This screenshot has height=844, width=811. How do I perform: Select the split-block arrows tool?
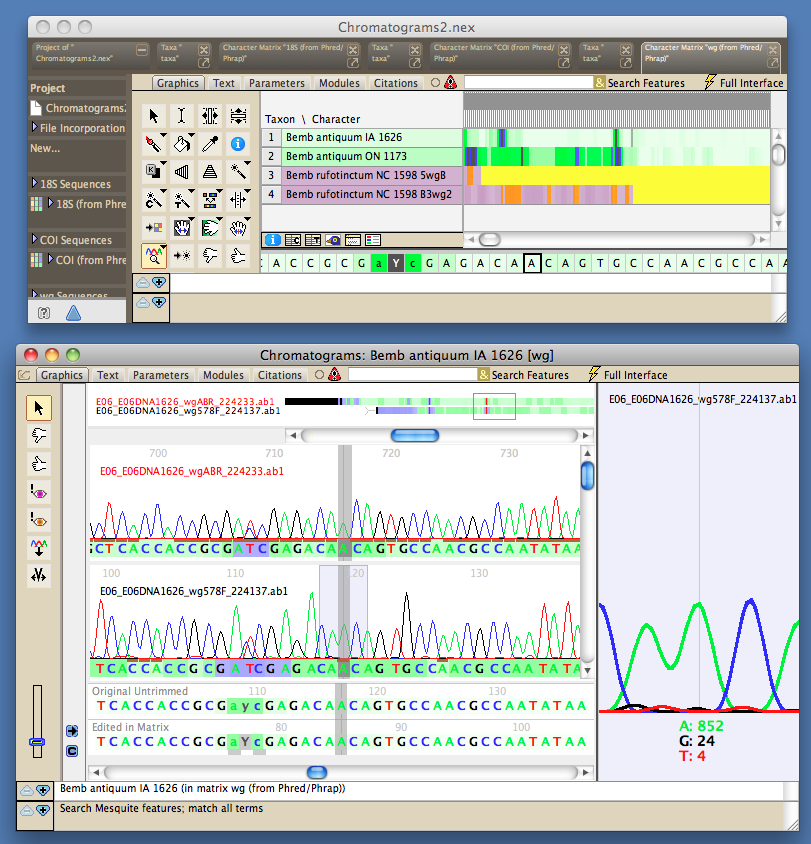(237, 200)
